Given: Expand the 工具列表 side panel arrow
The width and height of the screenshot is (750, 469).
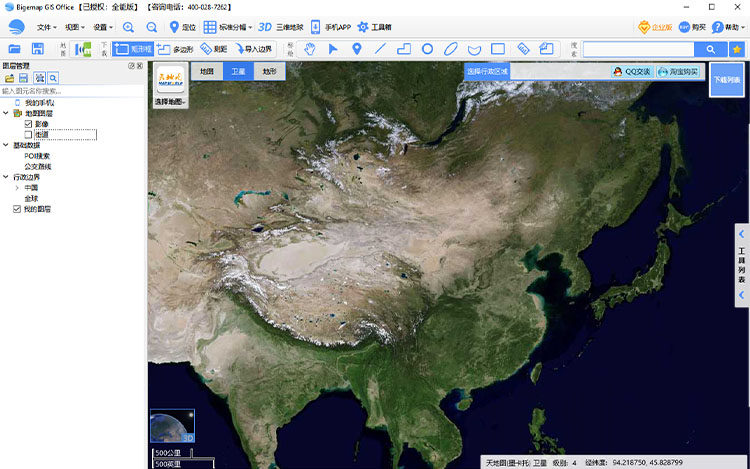Looking at the screenshot, I should 741,234.
